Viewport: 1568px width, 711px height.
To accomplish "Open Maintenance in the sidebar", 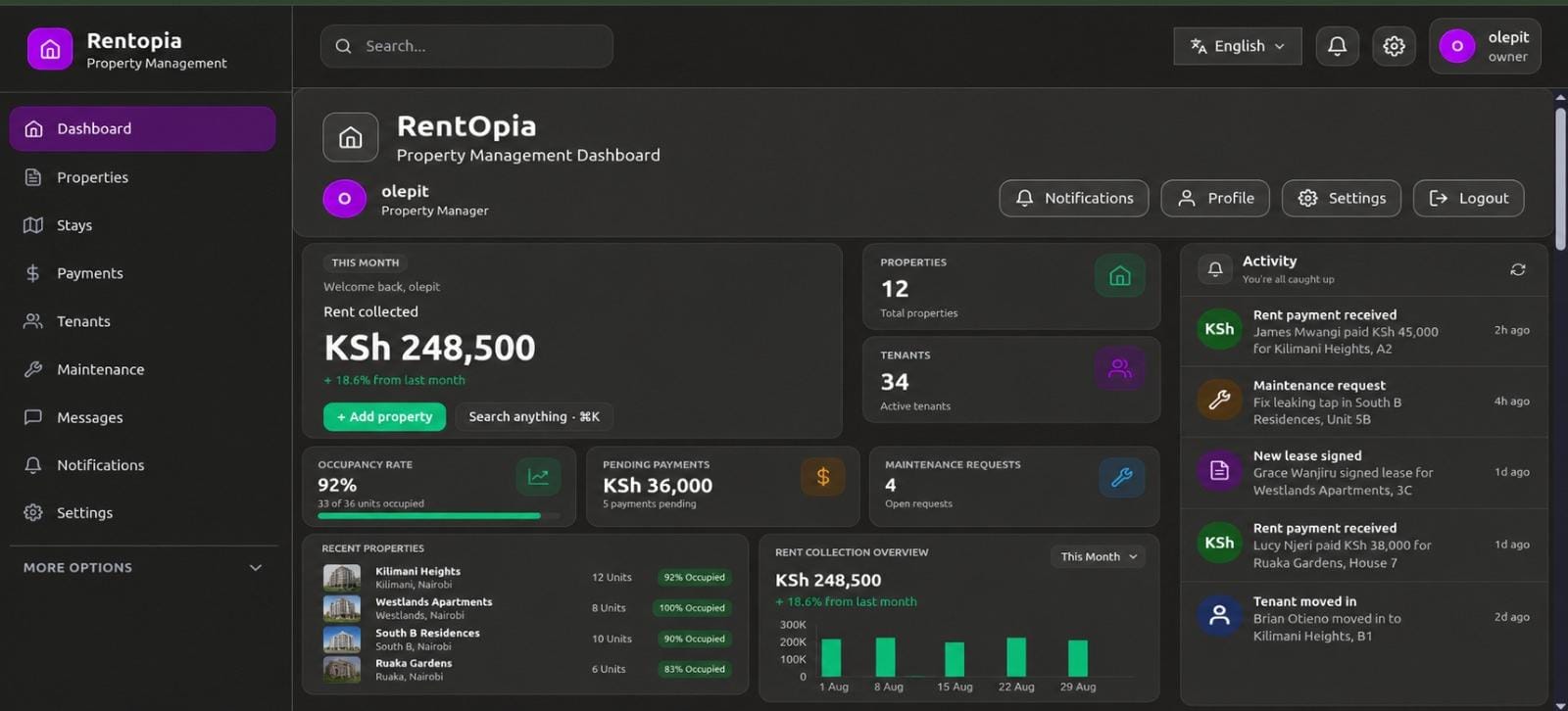I will [143, 369].
